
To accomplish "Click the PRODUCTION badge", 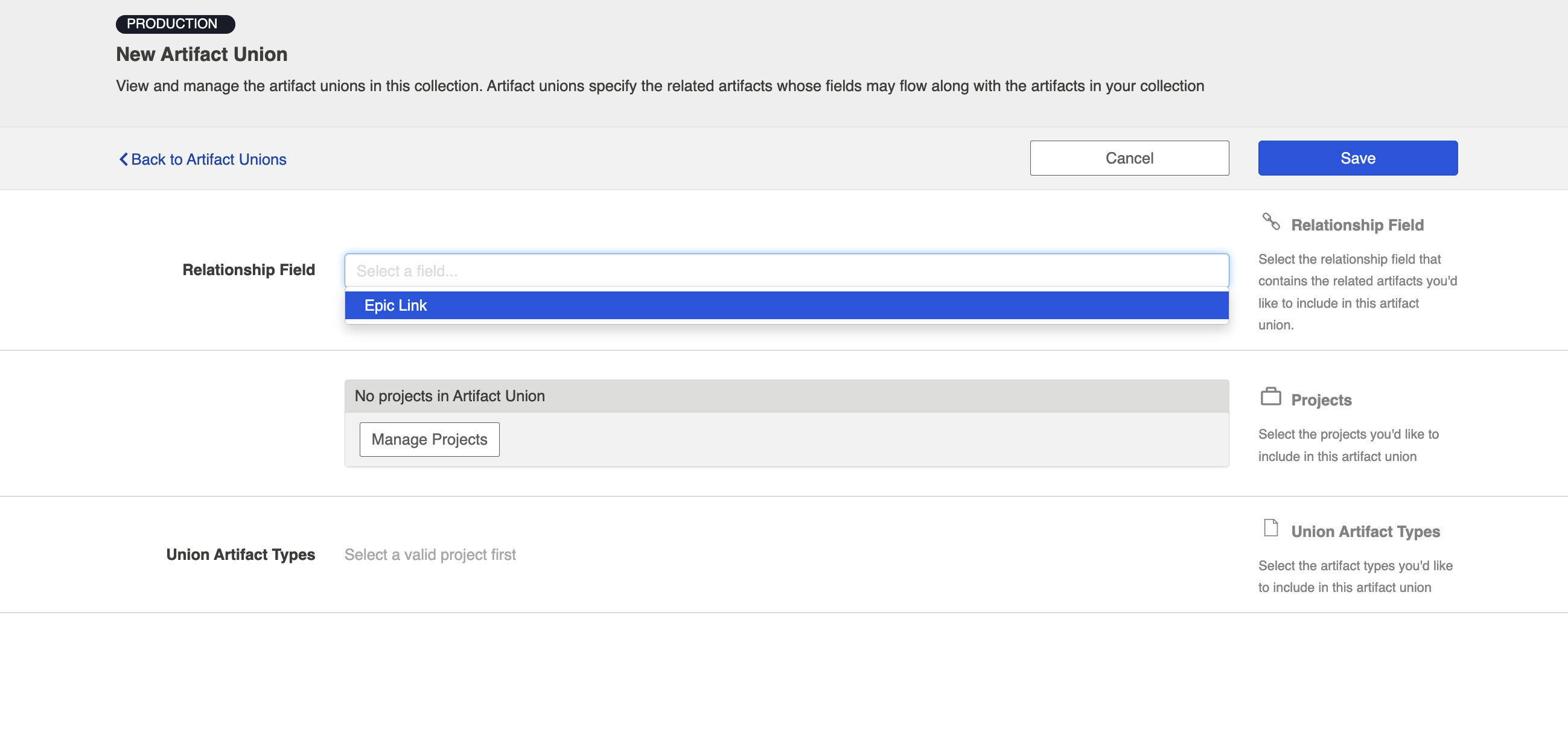I will click(174, 24).
